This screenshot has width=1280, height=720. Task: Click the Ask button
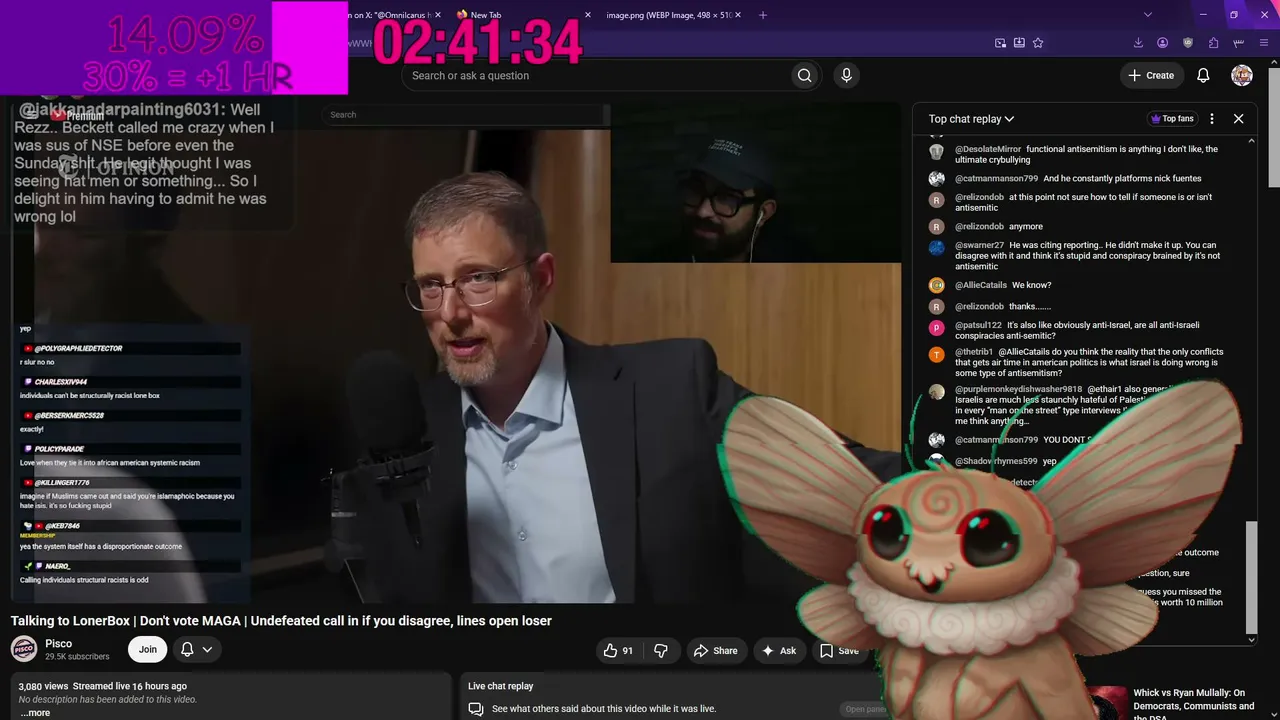(x=779, y=650)
